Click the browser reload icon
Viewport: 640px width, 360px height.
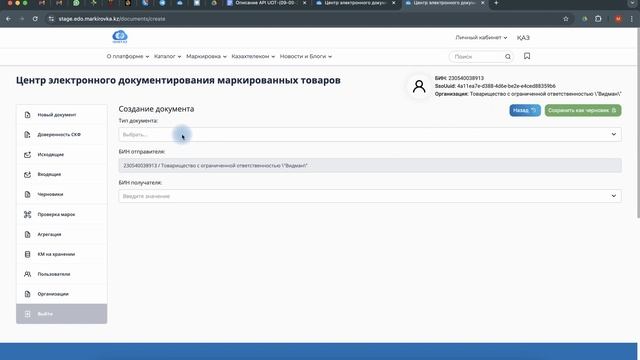click(35, 19)
